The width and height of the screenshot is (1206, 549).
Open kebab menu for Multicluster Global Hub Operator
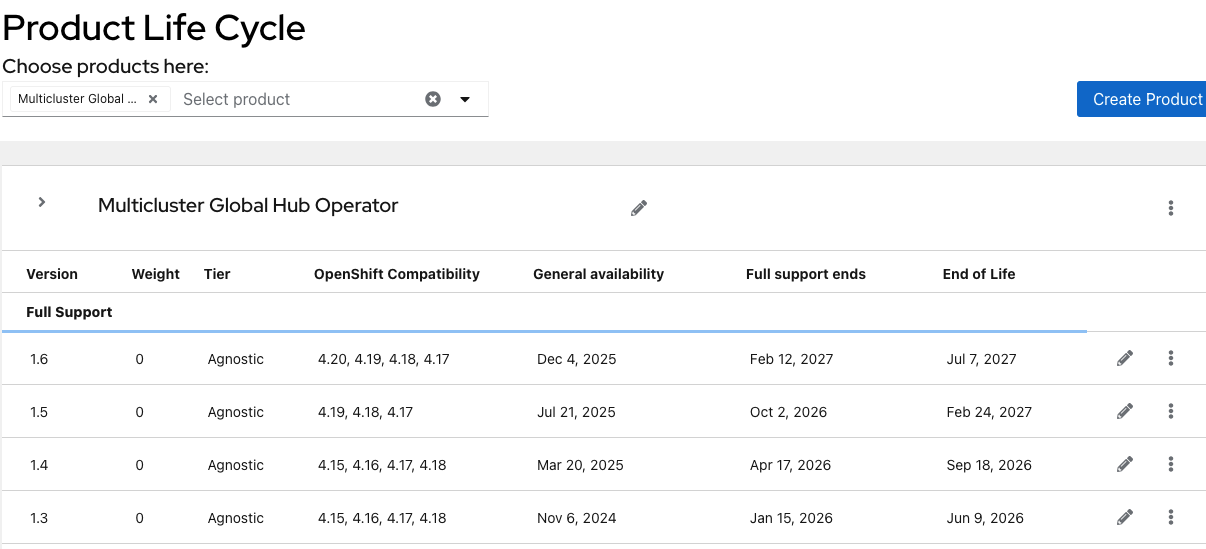point(1171,208)
